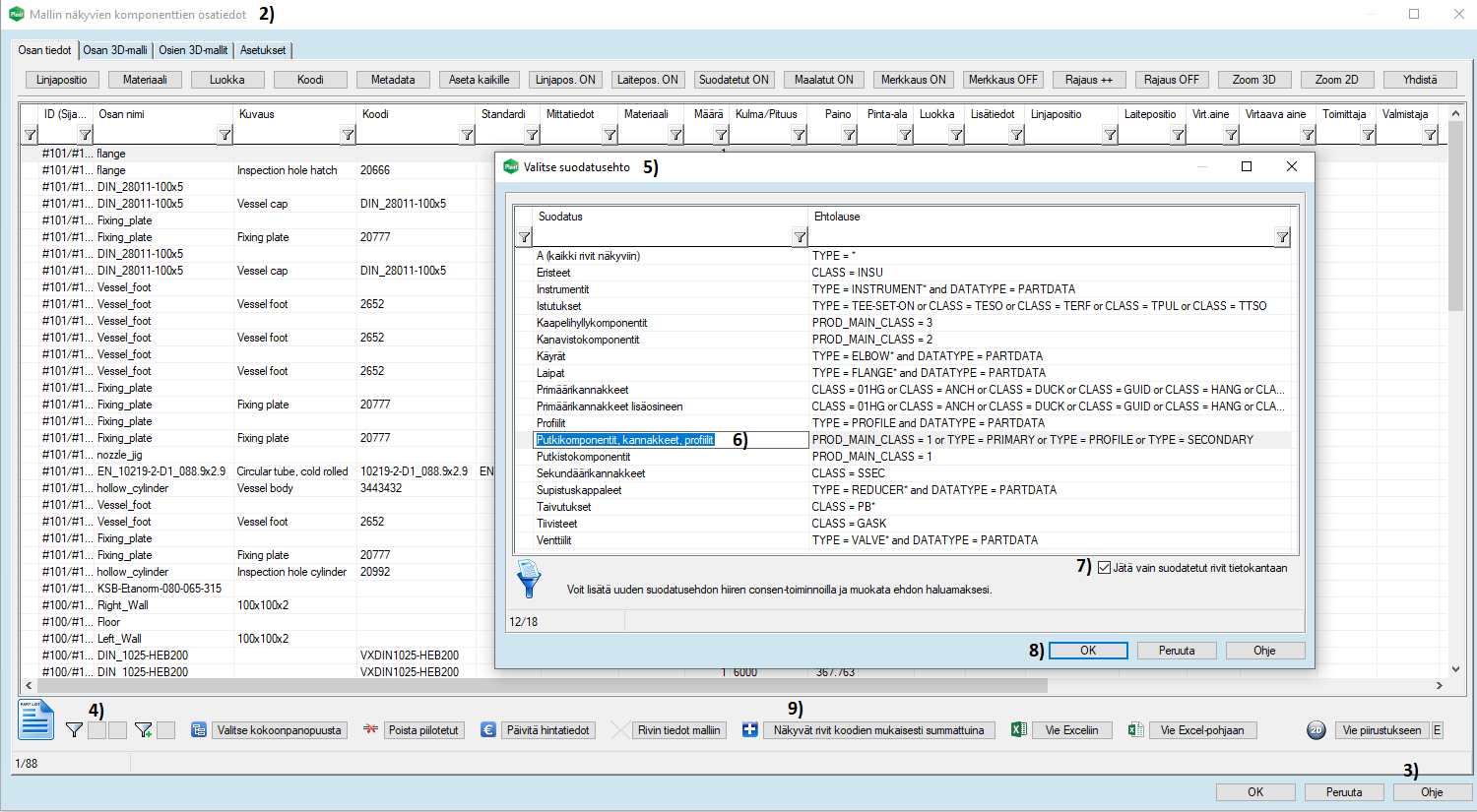The image size is (1477, 812).
Task: Click the part list document icon
Action: [35, 719]
